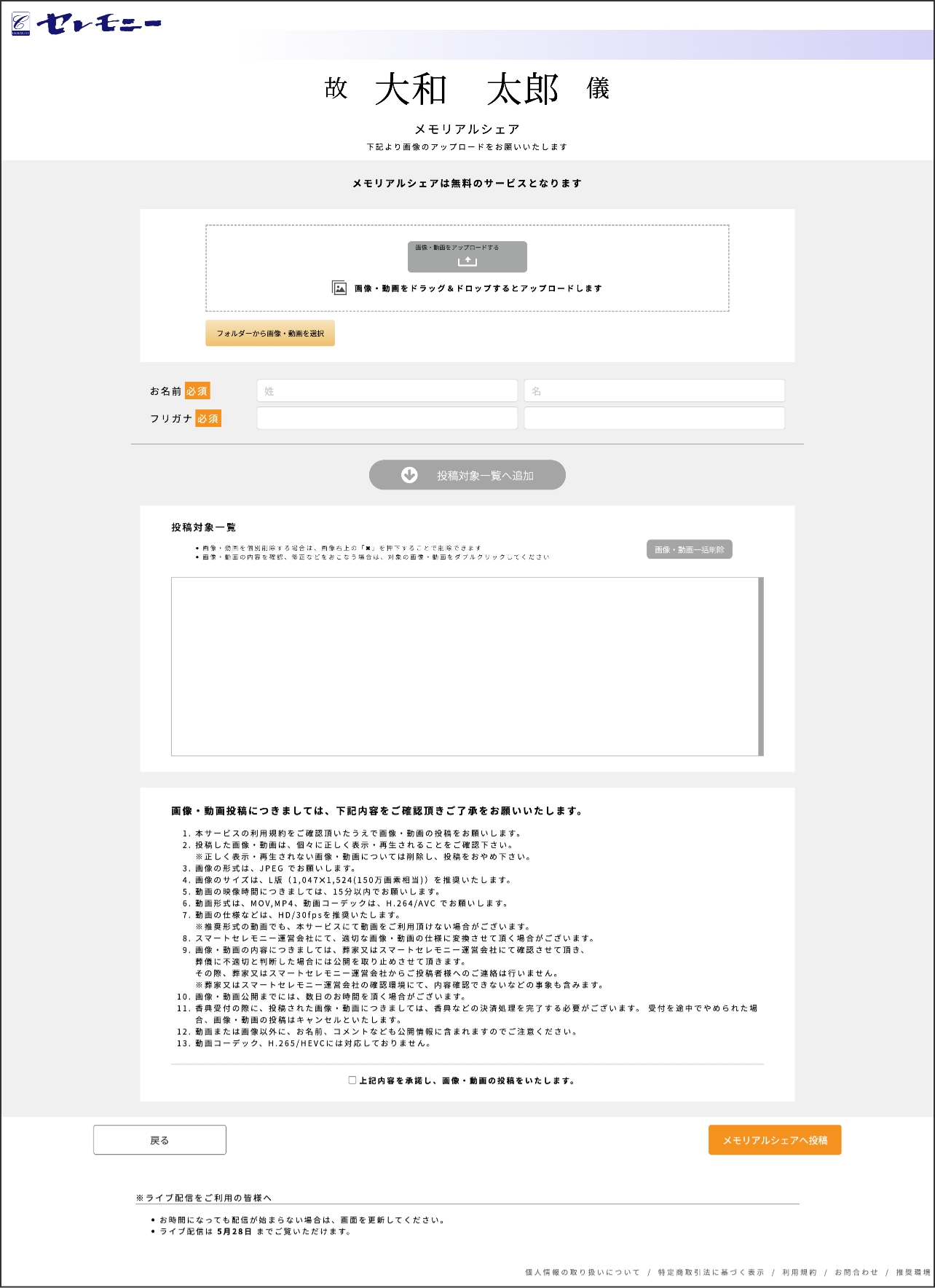Open the 利用規約 footer link
935x1288 pixels.
799,1272
